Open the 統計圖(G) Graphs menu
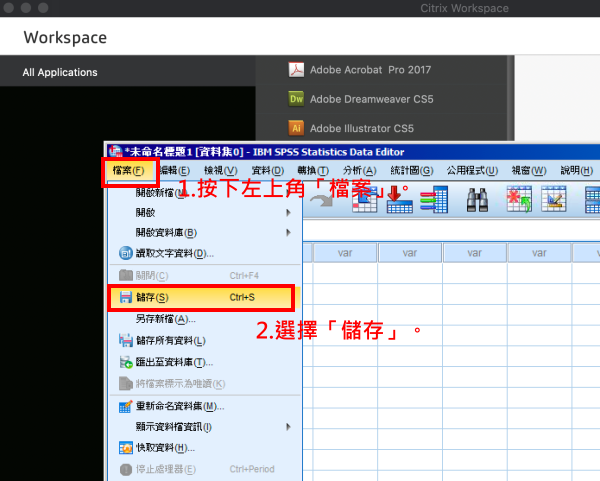This screenshot has height=481, width=600. pos(412,171)
